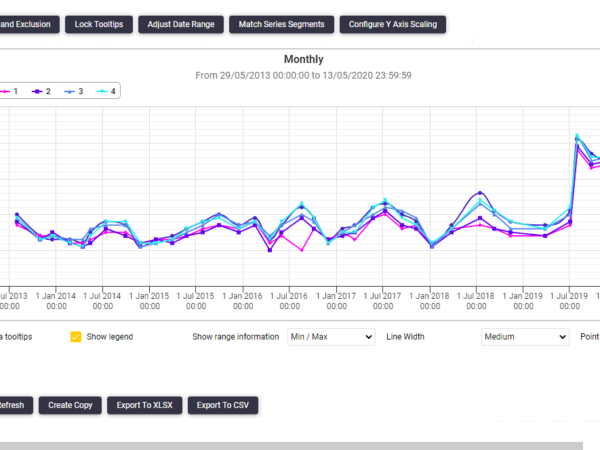
Task: Click the Refresh button
Action: coord(15,405)
